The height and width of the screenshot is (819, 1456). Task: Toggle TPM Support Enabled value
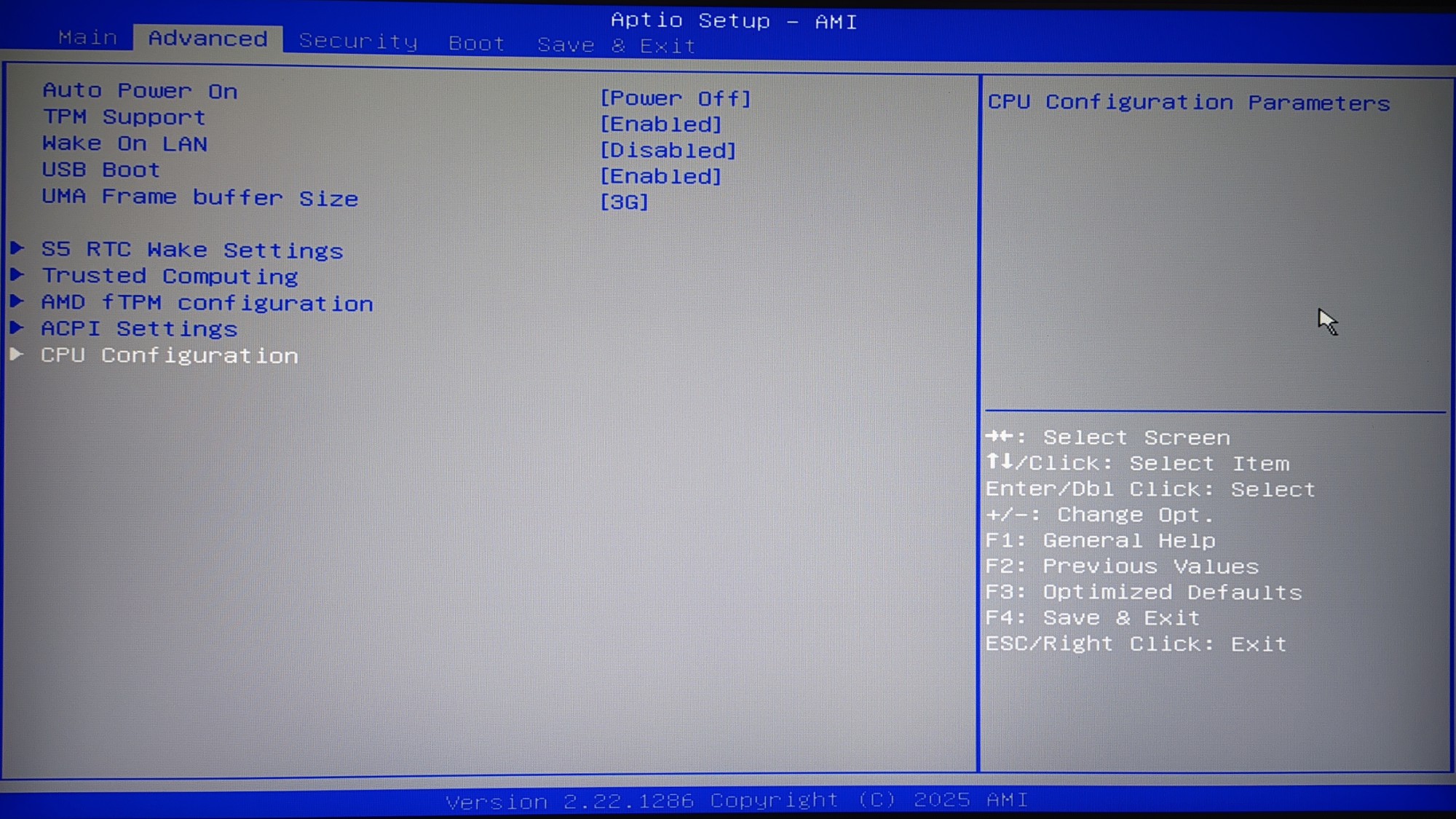point(660,124)
